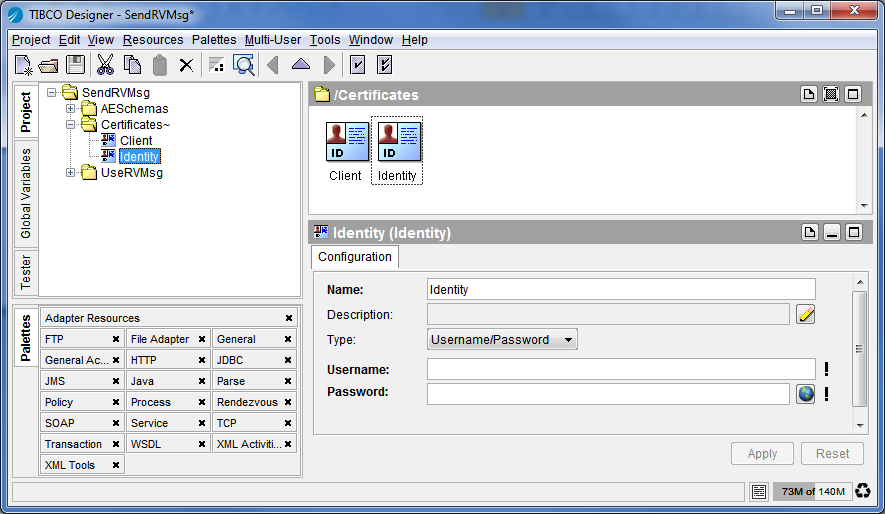Edit description with the pencil icon
Screen dimensions: 885x514
(805, 314)
